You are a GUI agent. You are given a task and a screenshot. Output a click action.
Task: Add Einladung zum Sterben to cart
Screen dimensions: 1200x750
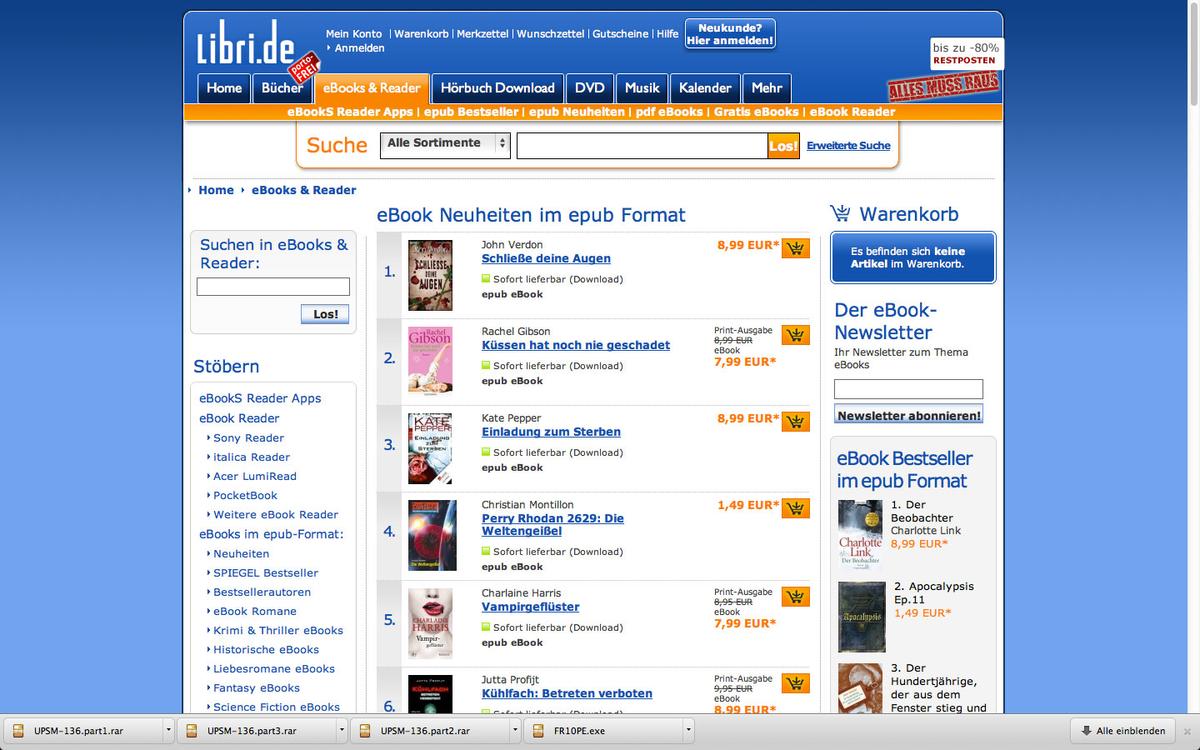click(796, 422)
